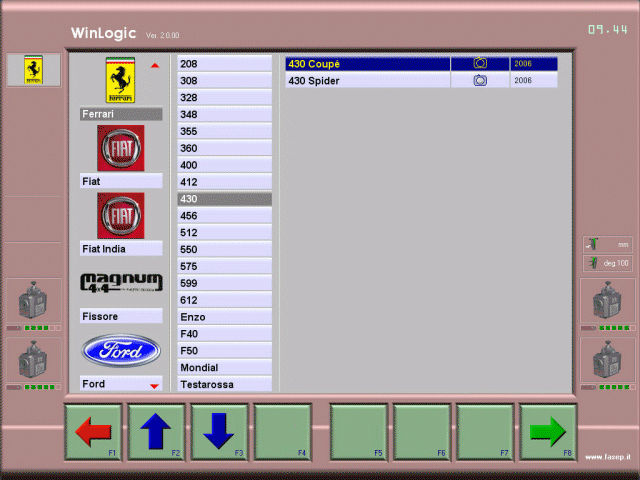Toggle the mm measurement unit
640x480 pixels.
[608, 244]
